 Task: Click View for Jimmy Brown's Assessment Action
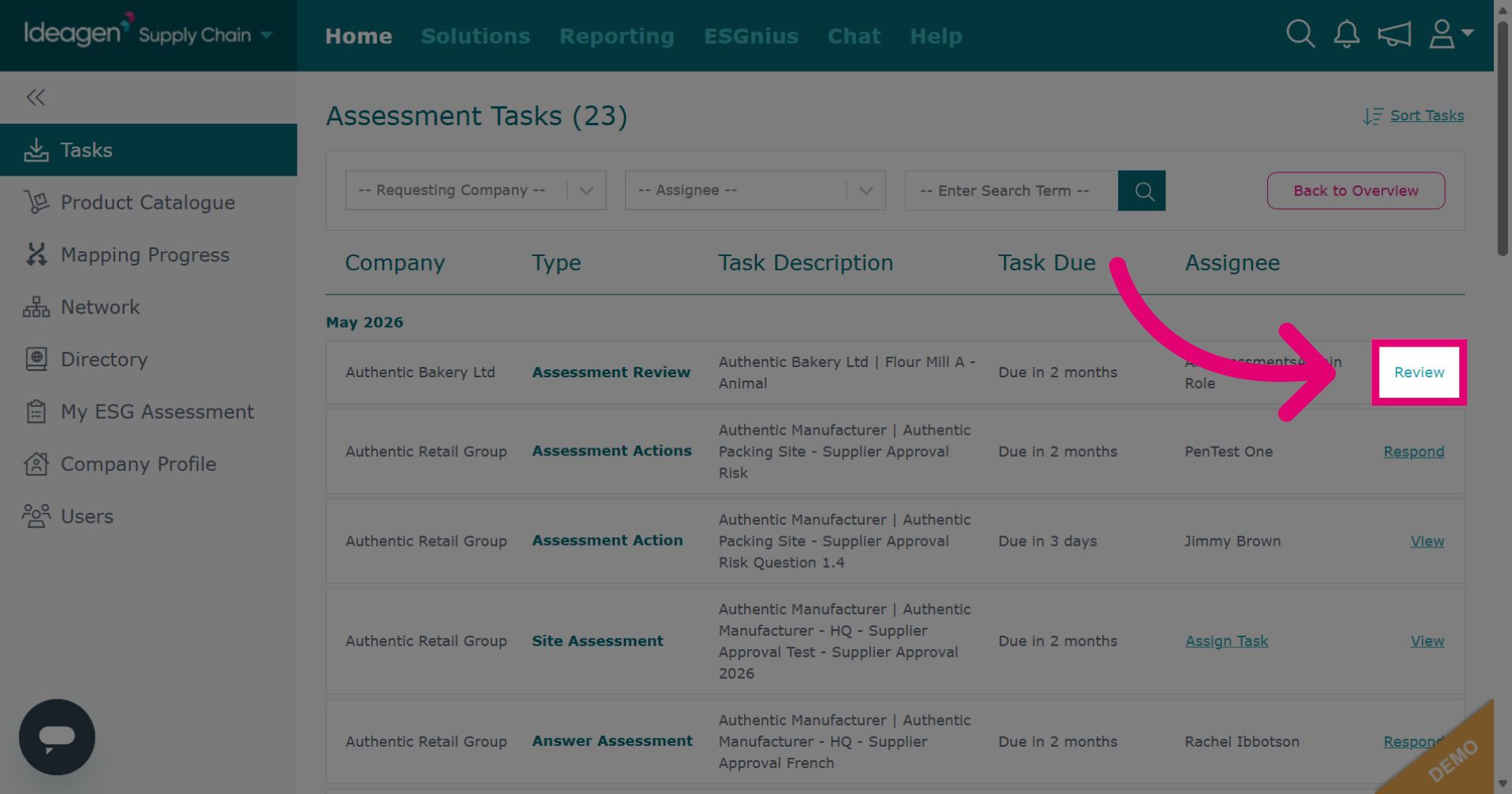[x=1427, y=541]
